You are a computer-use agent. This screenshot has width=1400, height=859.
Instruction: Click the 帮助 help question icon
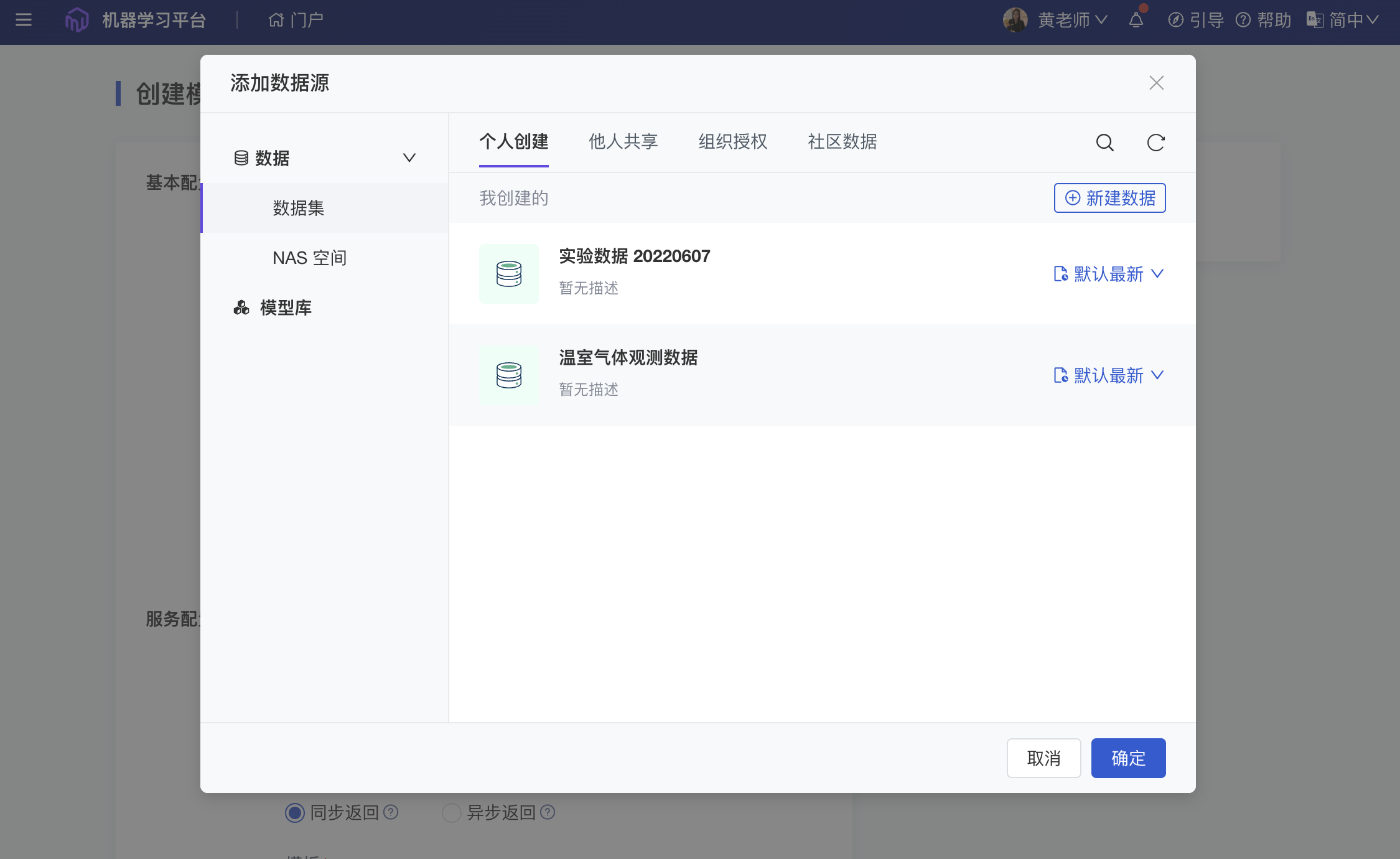[1243, 20]
